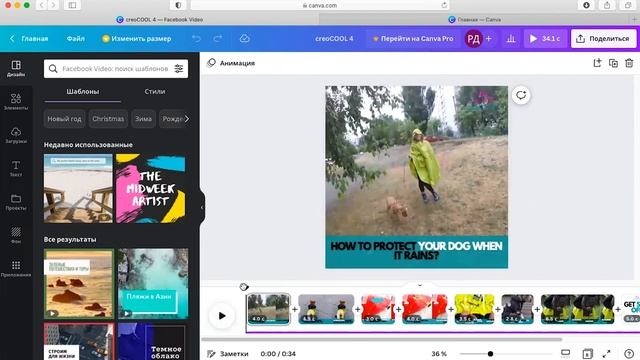Click Изменить размер resize button

tap(137, 39)
